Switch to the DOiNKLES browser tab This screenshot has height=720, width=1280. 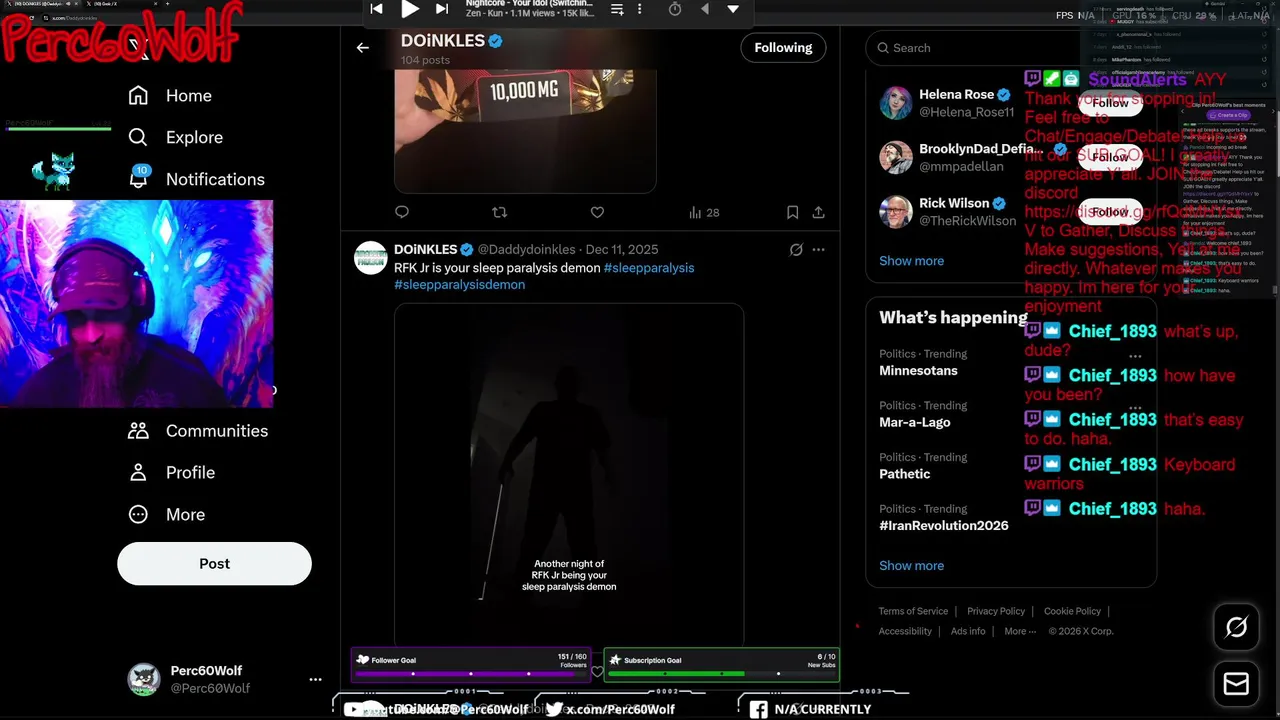pos(43,5)
